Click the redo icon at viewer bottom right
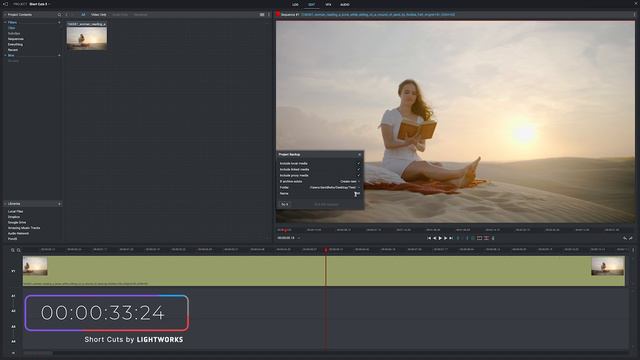640x360 pixels. (x=631, y=238)
